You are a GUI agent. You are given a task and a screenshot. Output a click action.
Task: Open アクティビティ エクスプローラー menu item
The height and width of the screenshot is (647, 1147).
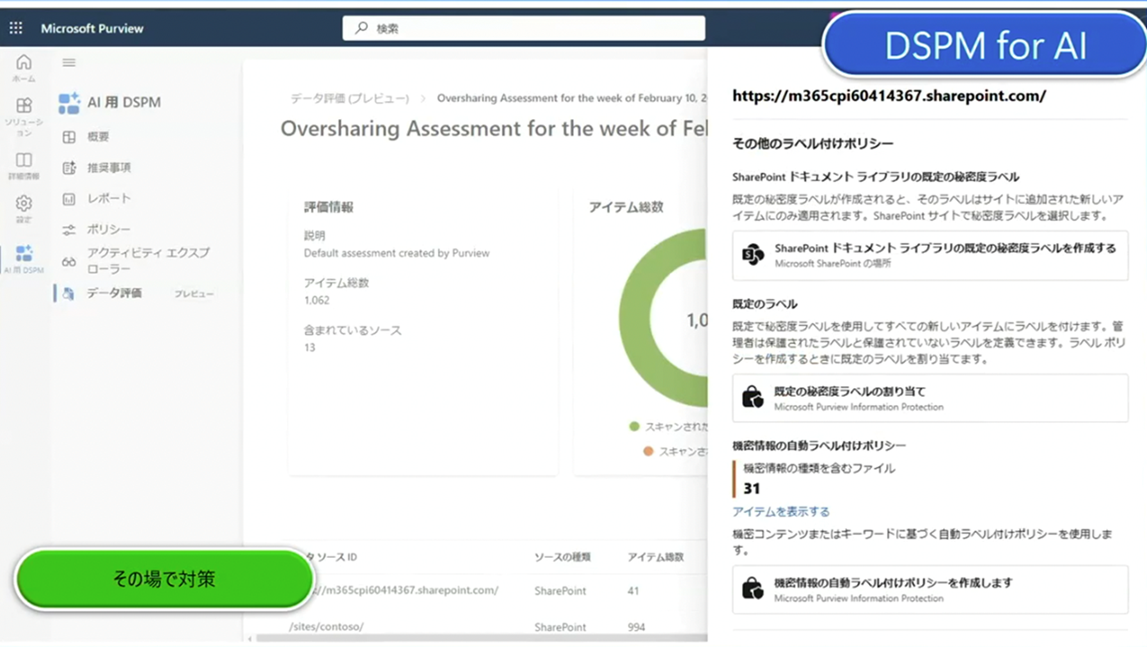(x=148, y=261)
